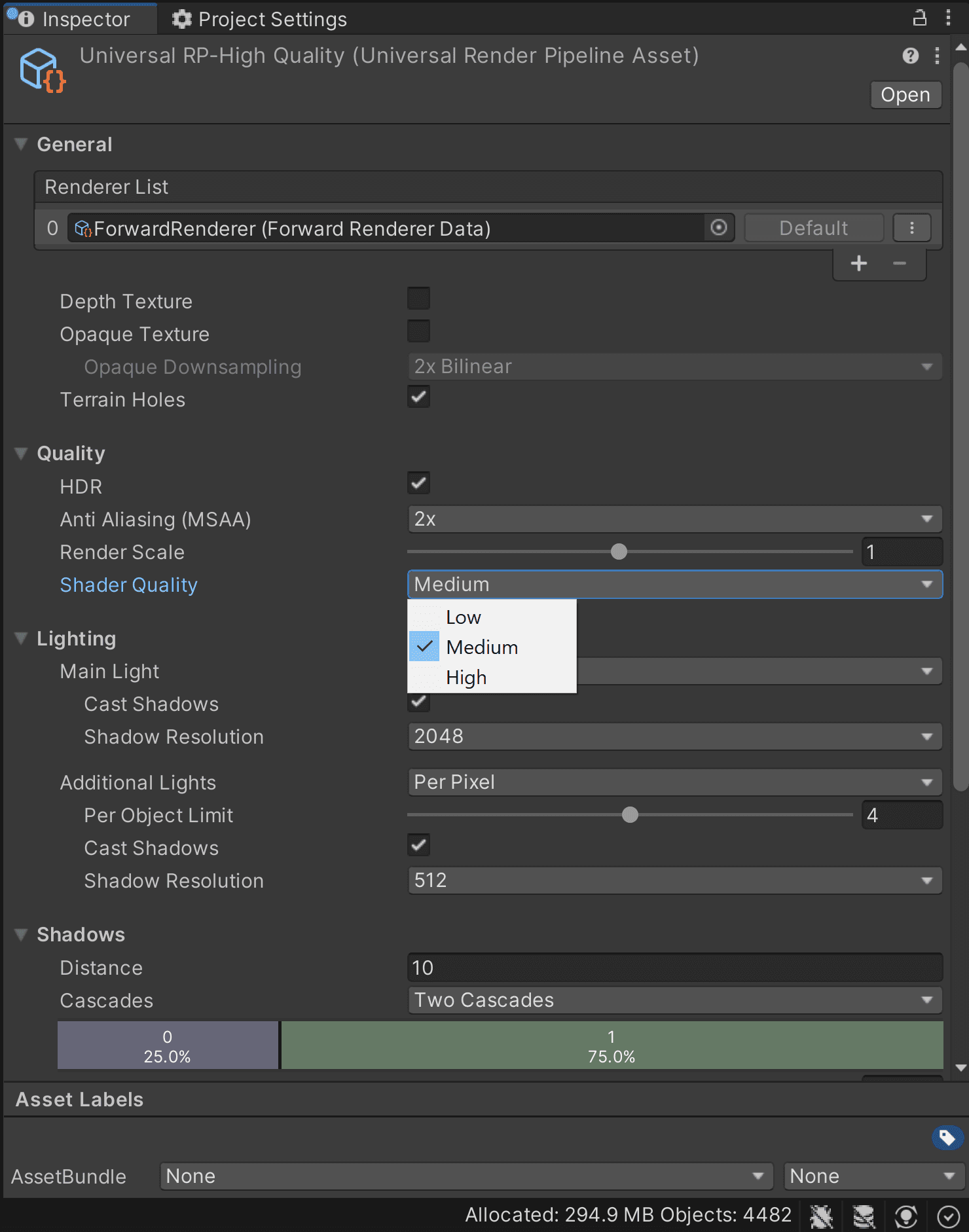
Task: Enable the Opaque Texture checkbox
Action: pos(418,331)
